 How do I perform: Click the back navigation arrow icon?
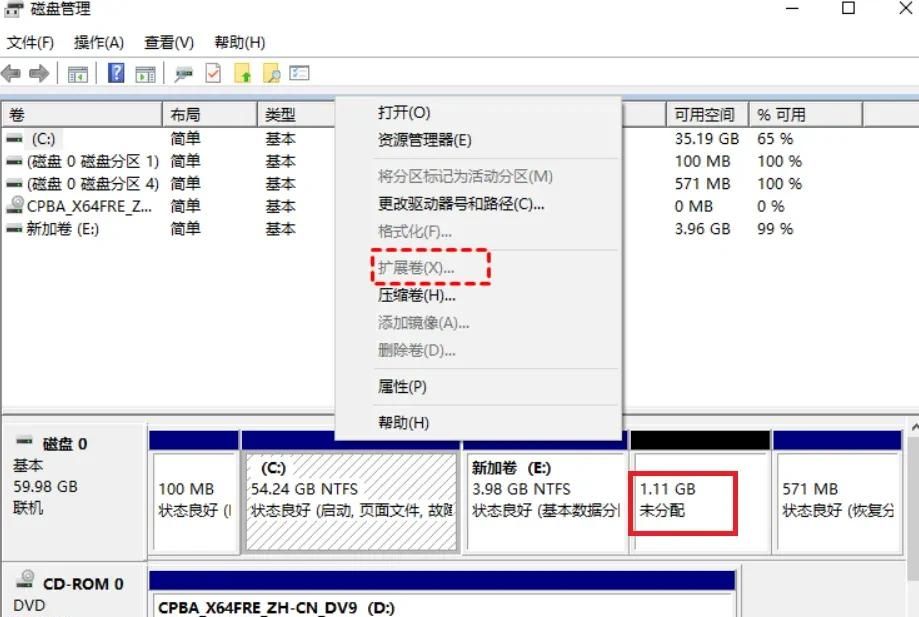pyautogui.click(x=12, y=72)
